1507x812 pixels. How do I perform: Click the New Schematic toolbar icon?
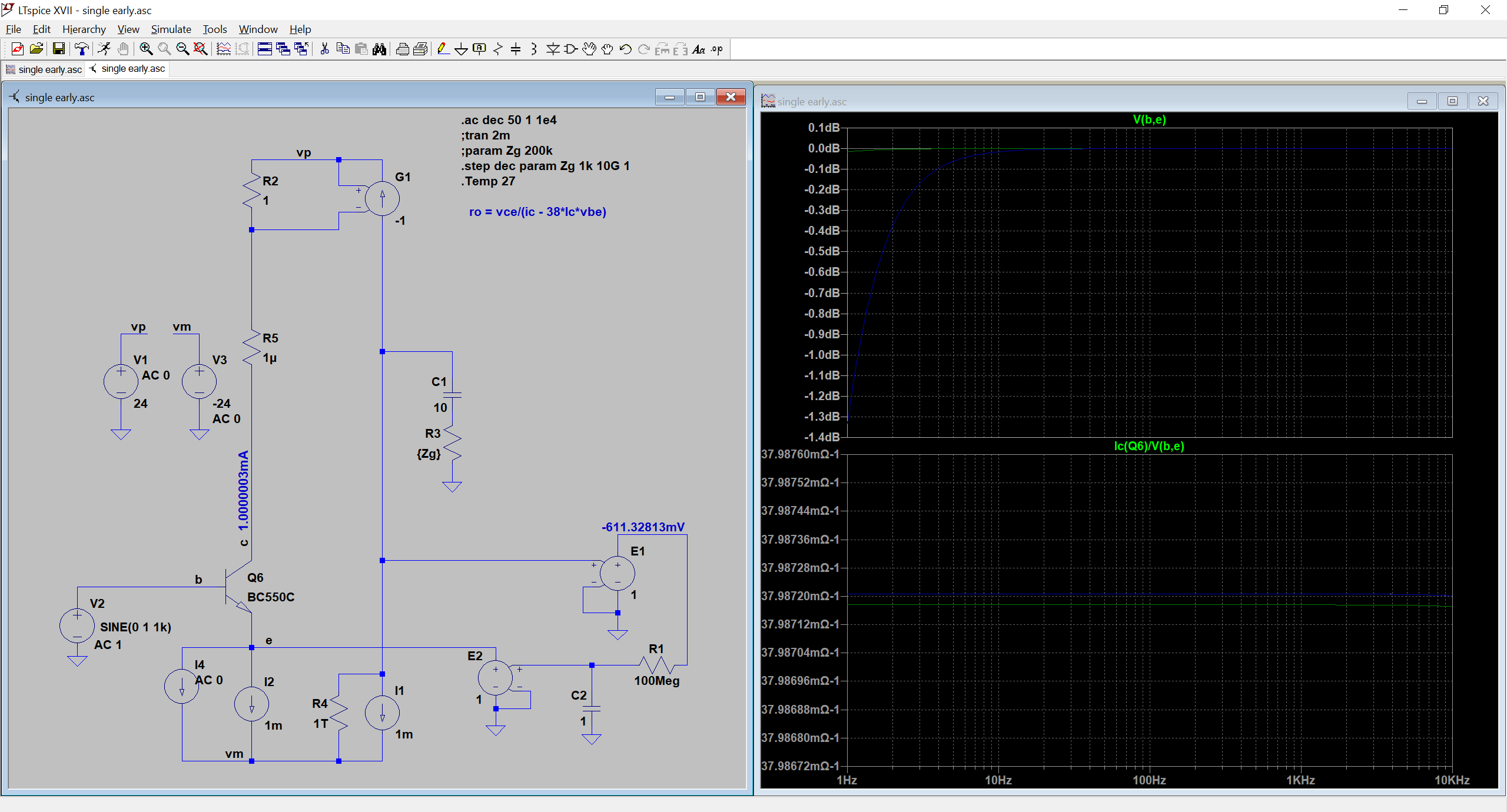click(18, 49)
